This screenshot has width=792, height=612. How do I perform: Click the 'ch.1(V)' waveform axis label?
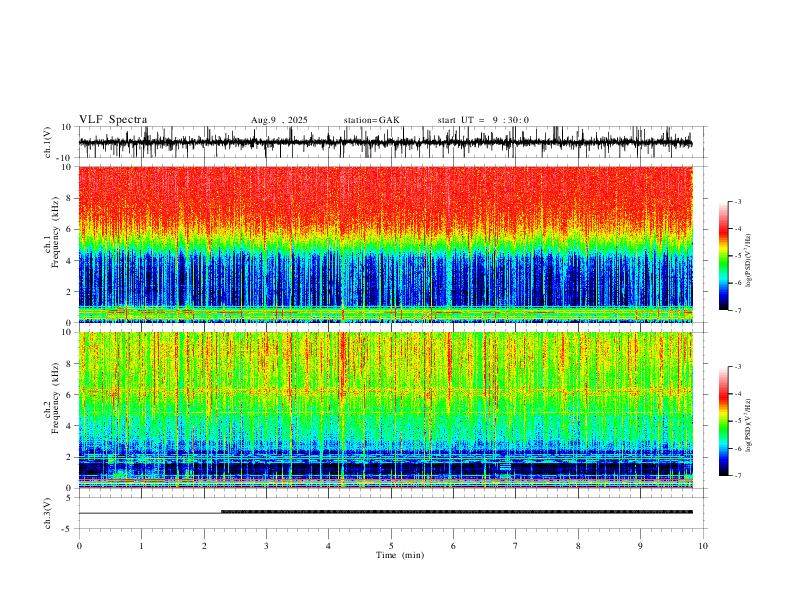click(x=48, y=142)
